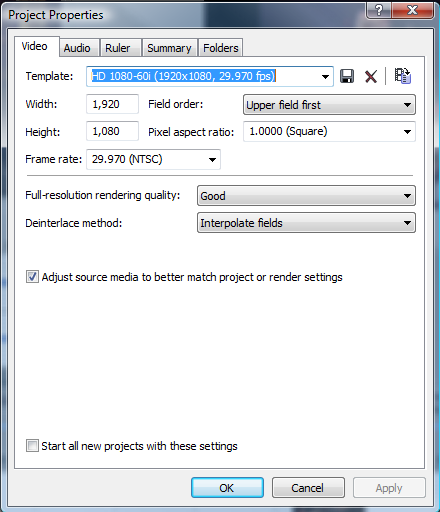Open the Pixel aspect ratio dropdown
The height and width of the screenshot is (512, 440).
[x=329, y=132]
